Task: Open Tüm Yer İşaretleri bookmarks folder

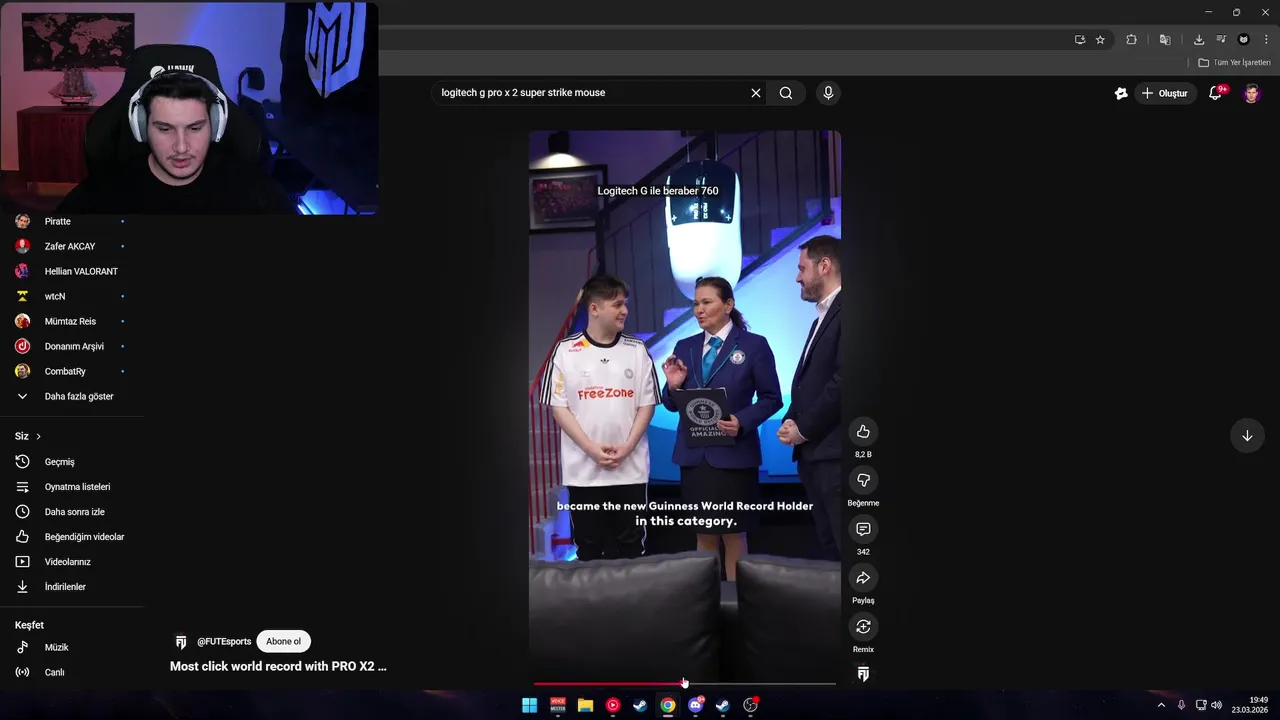Action: pyautogui.click(x=1235, y=63)
